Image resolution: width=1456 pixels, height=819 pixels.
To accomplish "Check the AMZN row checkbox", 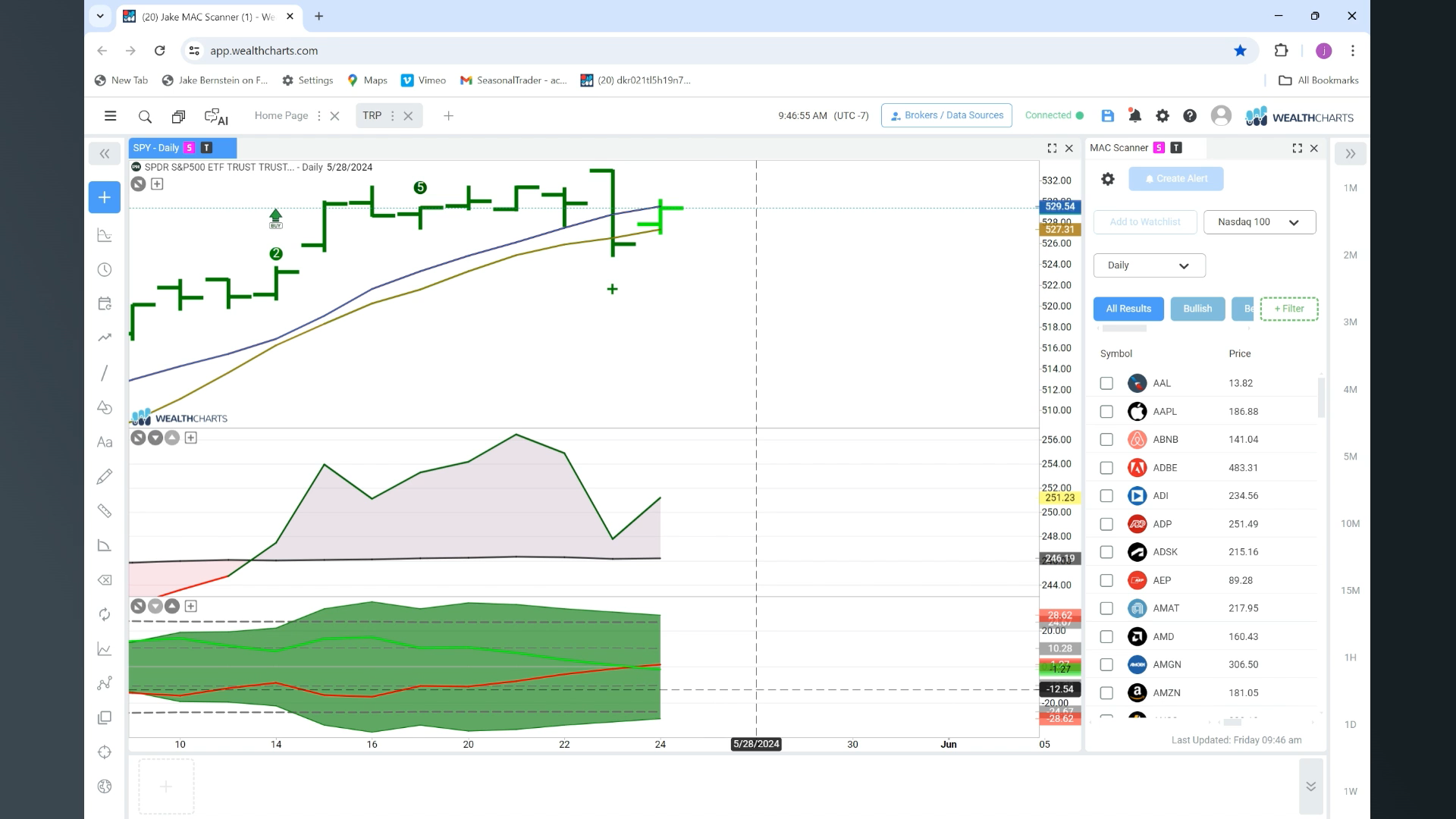I will pyautogui.click(x=1106, y=693).
